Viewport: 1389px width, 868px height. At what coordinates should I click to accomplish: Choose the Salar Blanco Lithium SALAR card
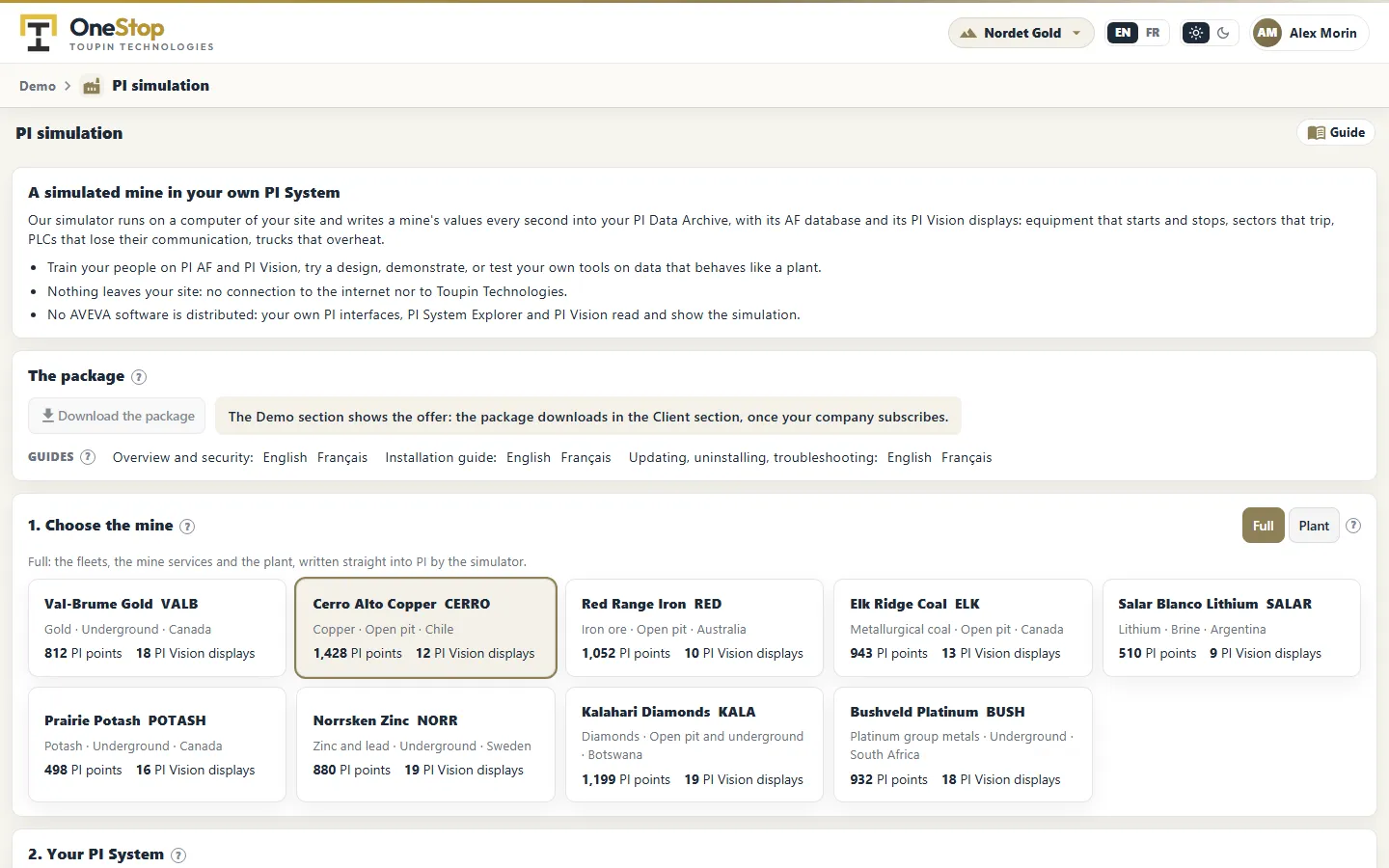click(1231, 628)
